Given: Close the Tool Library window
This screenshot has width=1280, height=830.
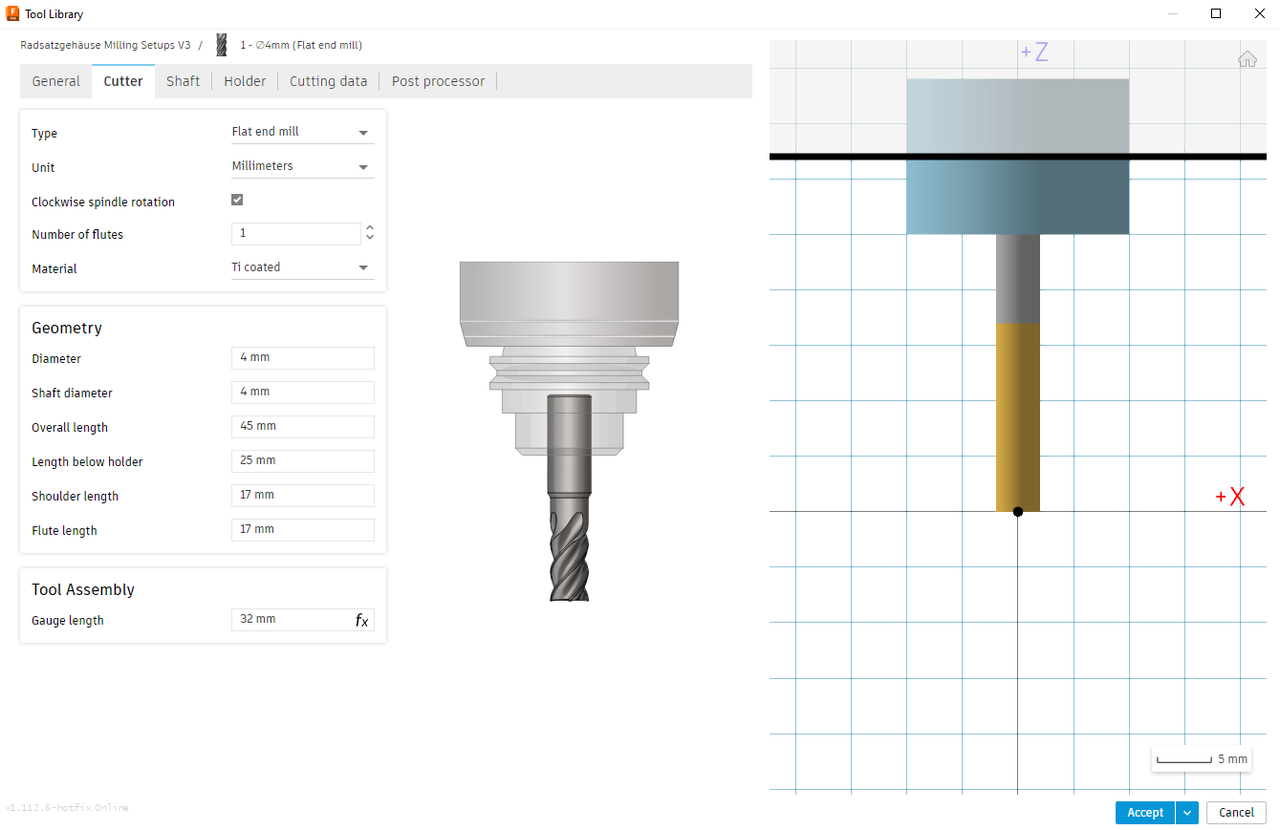Looking at the screenshot, I should pyautogui.click(x=1260, y=14).
